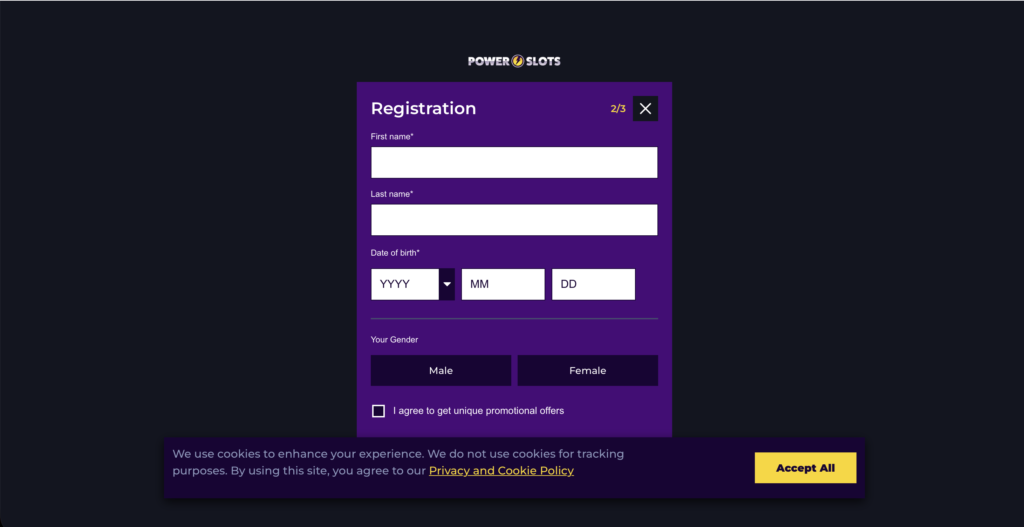
Task: Close the Registration dialog with the X
Action: click(645, 109)
